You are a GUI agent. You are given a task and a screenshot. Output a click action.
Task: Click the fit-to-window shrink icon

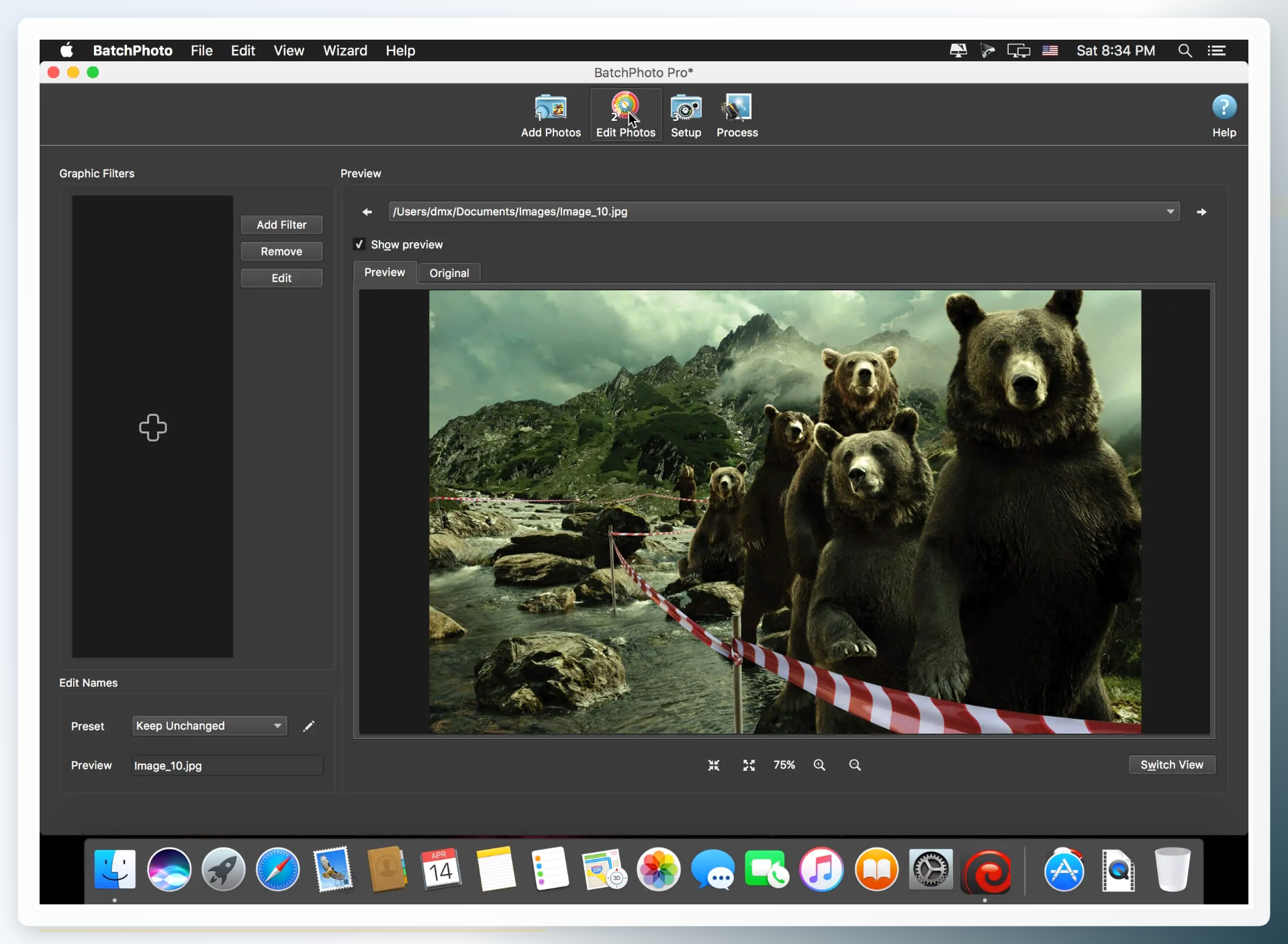(714, 765)
